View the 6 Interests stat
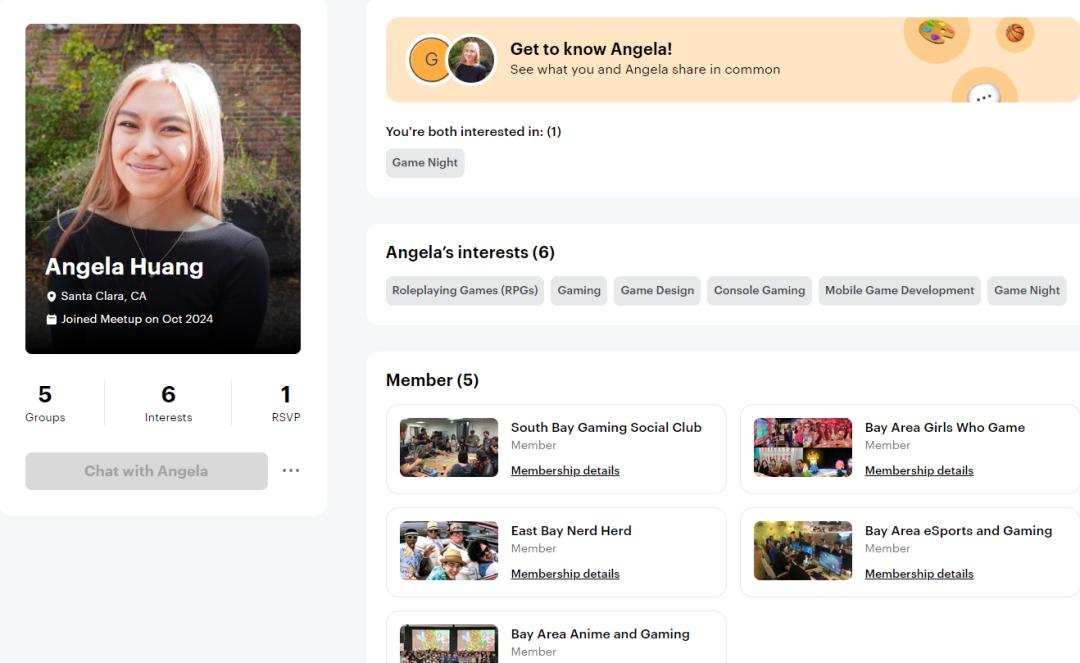The width and height of the screenshot is (1080, 663). 168,403
